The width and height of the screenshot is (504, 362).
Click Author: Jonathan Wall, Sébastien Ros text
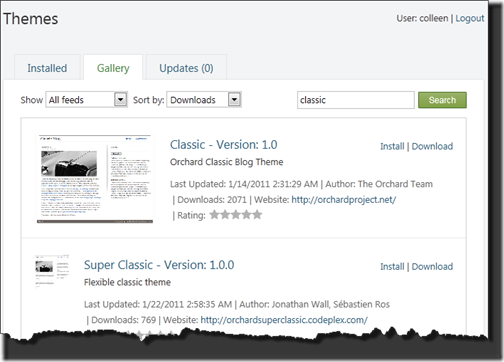tap(315, 304)
